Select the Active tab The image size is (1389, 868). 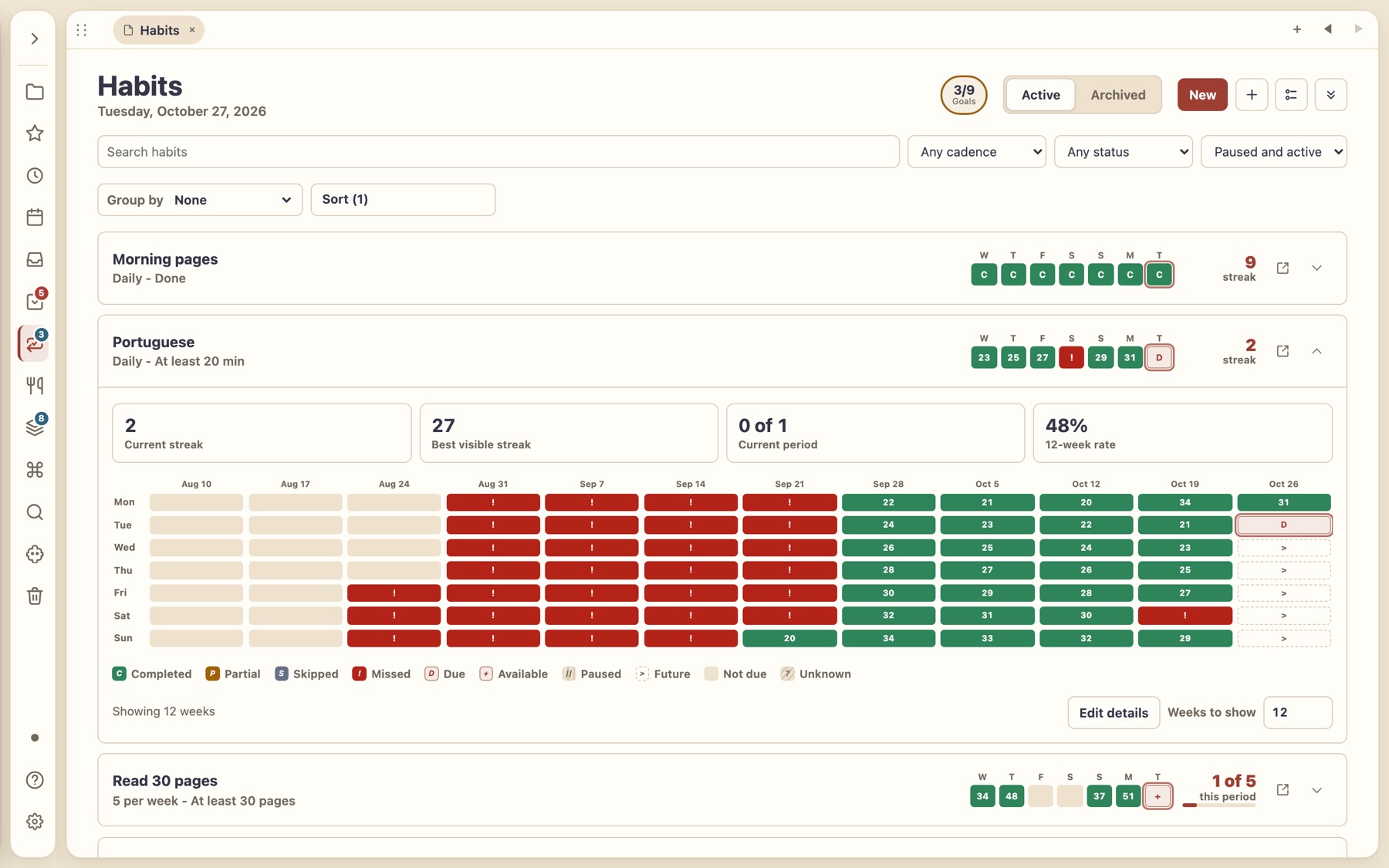coord(1040,95)
